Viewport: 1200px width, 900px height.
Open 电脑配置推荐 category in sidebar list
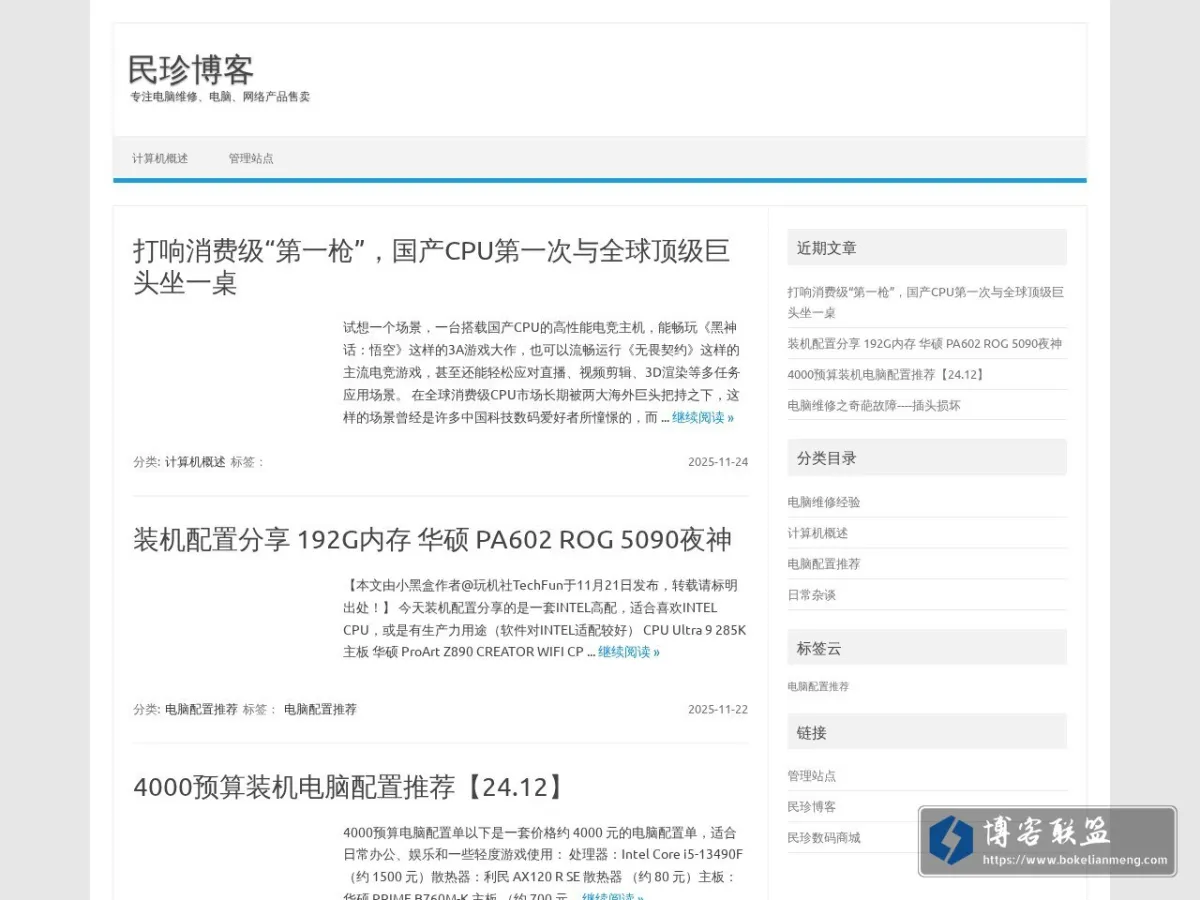824,564
